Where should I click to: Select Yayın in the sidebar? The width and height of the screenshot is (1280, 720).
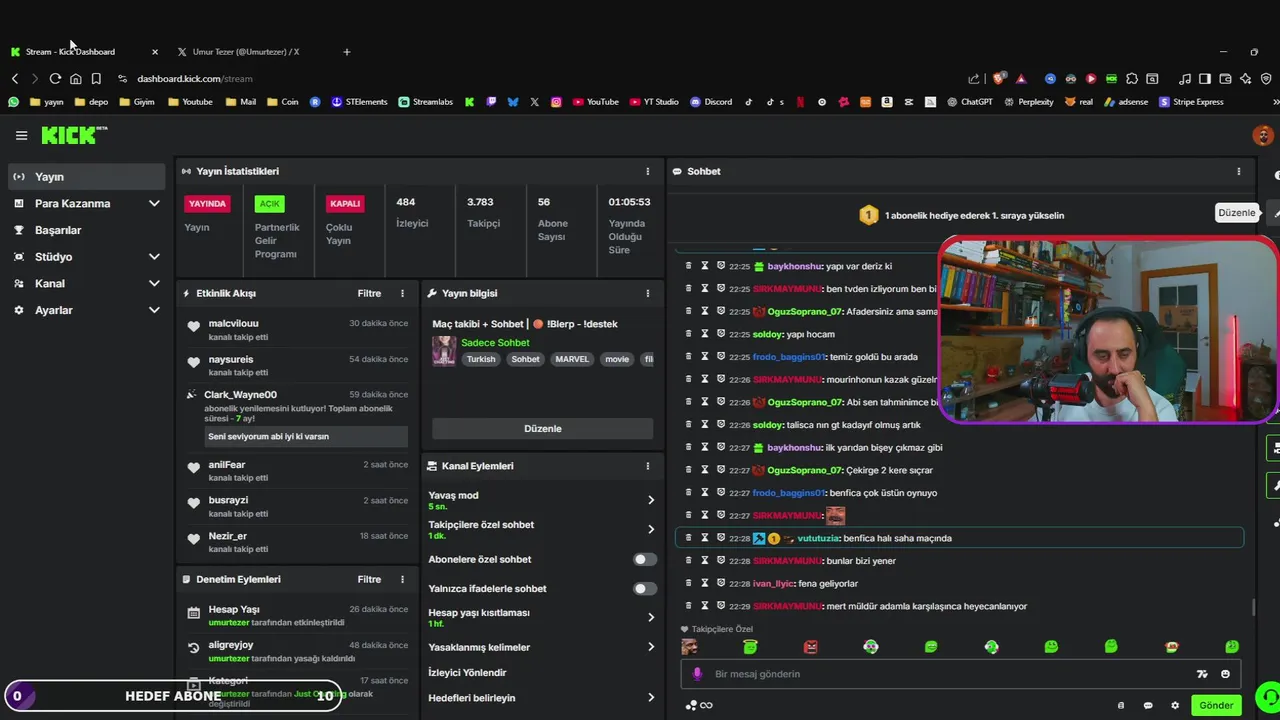86,176
